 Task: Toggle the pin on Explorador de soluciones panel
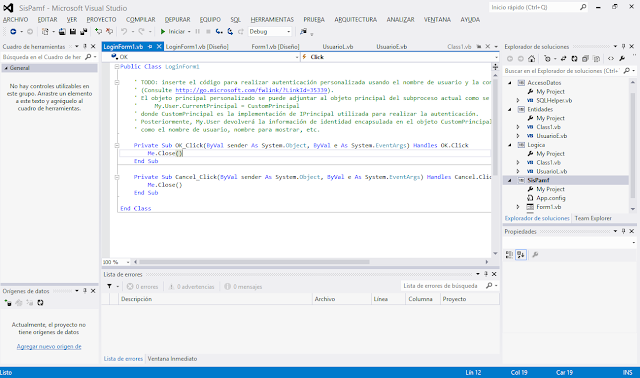click(623, 47)
